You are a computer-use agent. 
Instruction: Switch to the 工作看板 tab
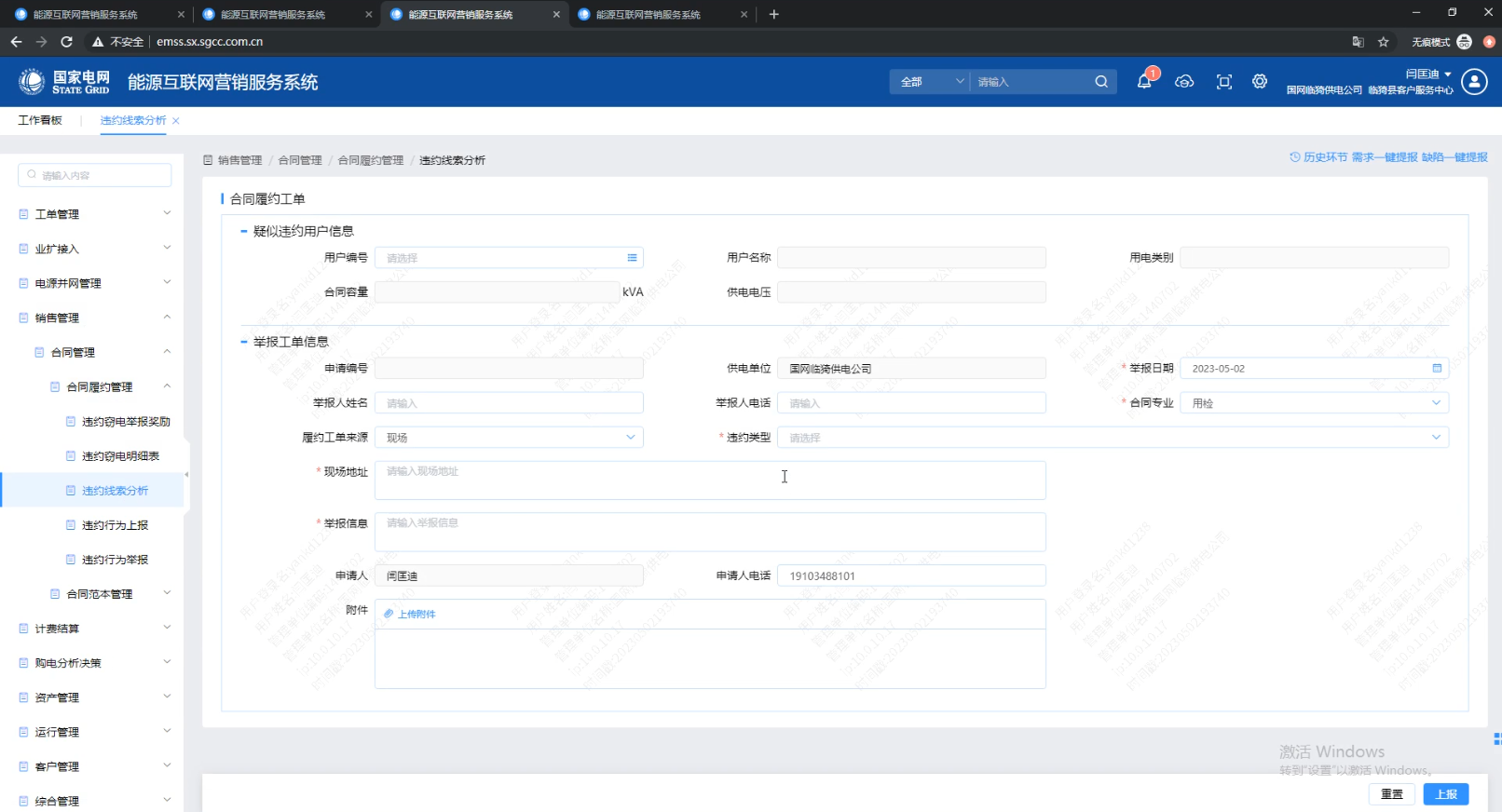click(40, 121)
